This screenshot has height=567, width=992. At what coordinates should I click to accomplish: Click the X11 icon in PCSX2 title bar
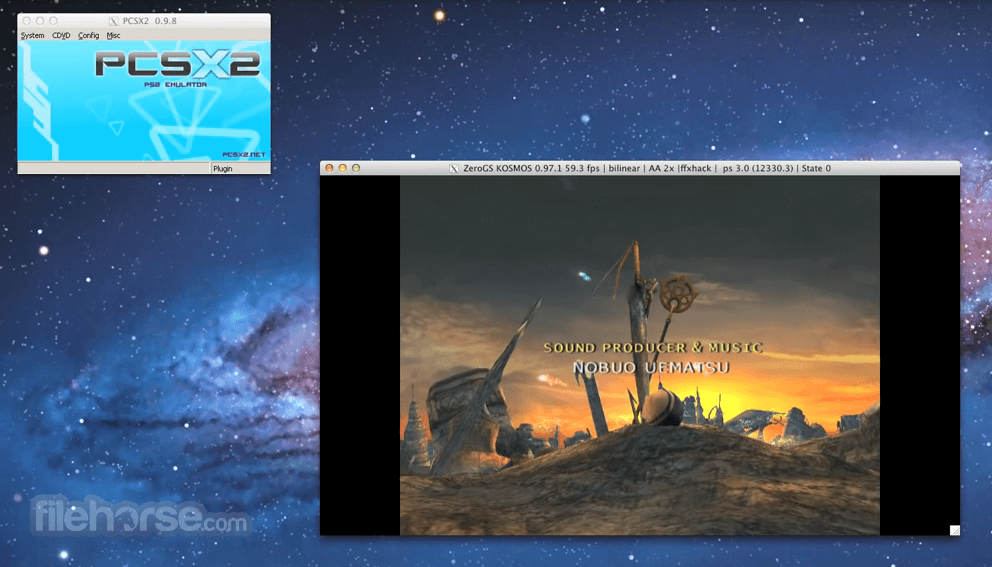(x=114, y=21)
